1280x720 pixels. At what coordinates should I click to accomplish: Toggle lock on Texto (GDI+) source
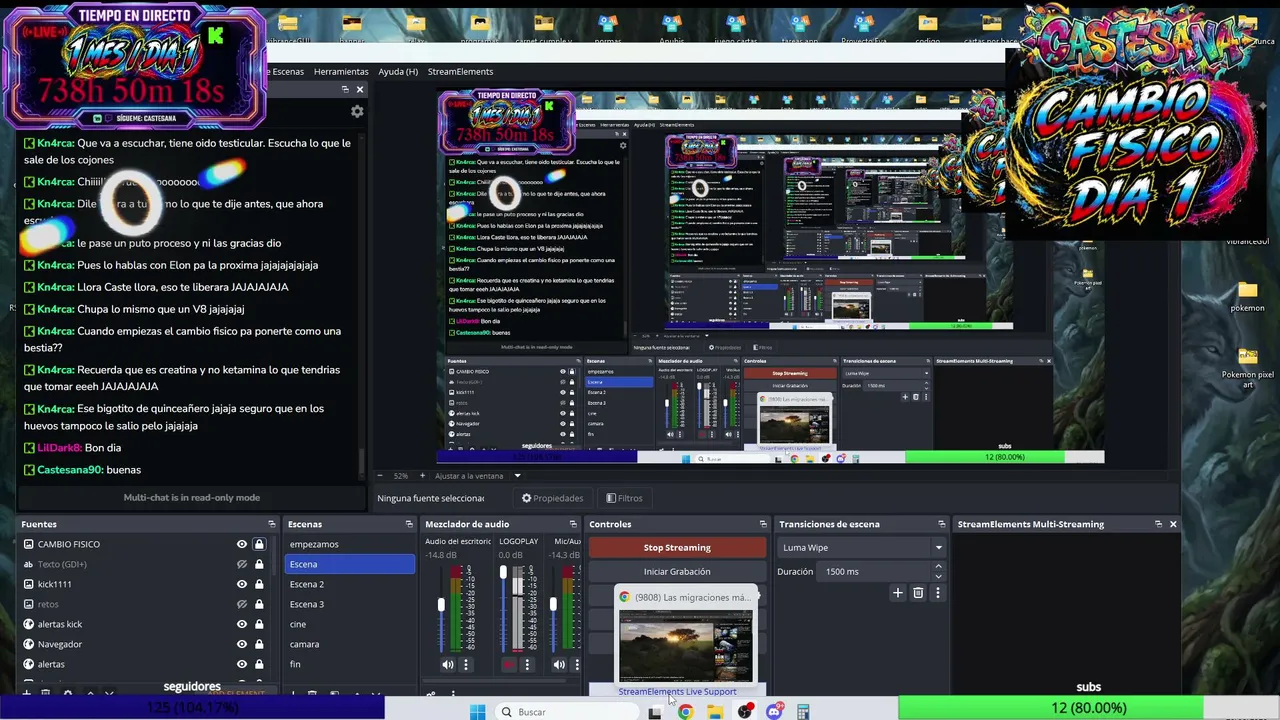pos(259,564)
